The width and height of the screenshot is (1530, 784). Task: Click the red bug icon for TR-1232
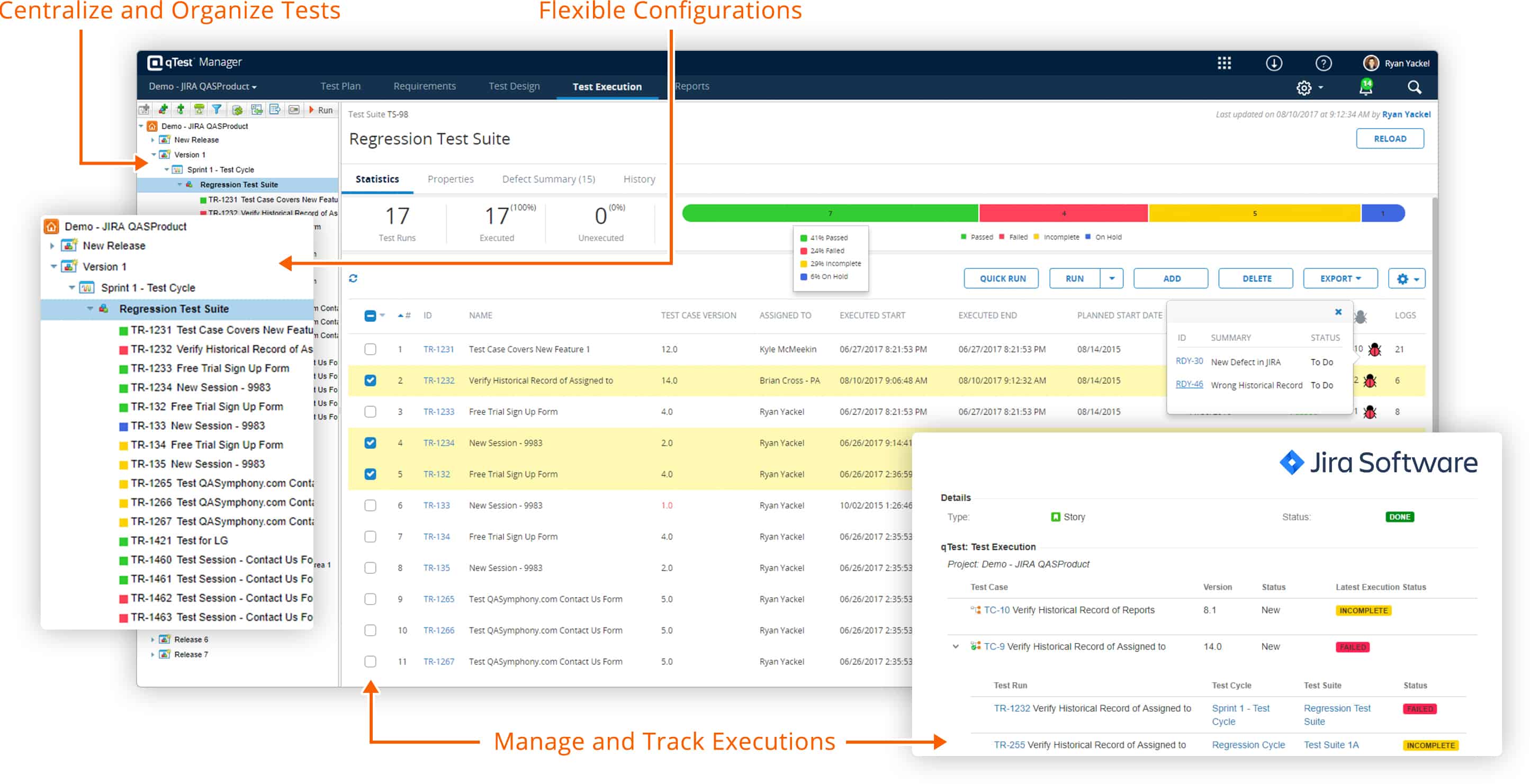click(x=1370, y=380)
